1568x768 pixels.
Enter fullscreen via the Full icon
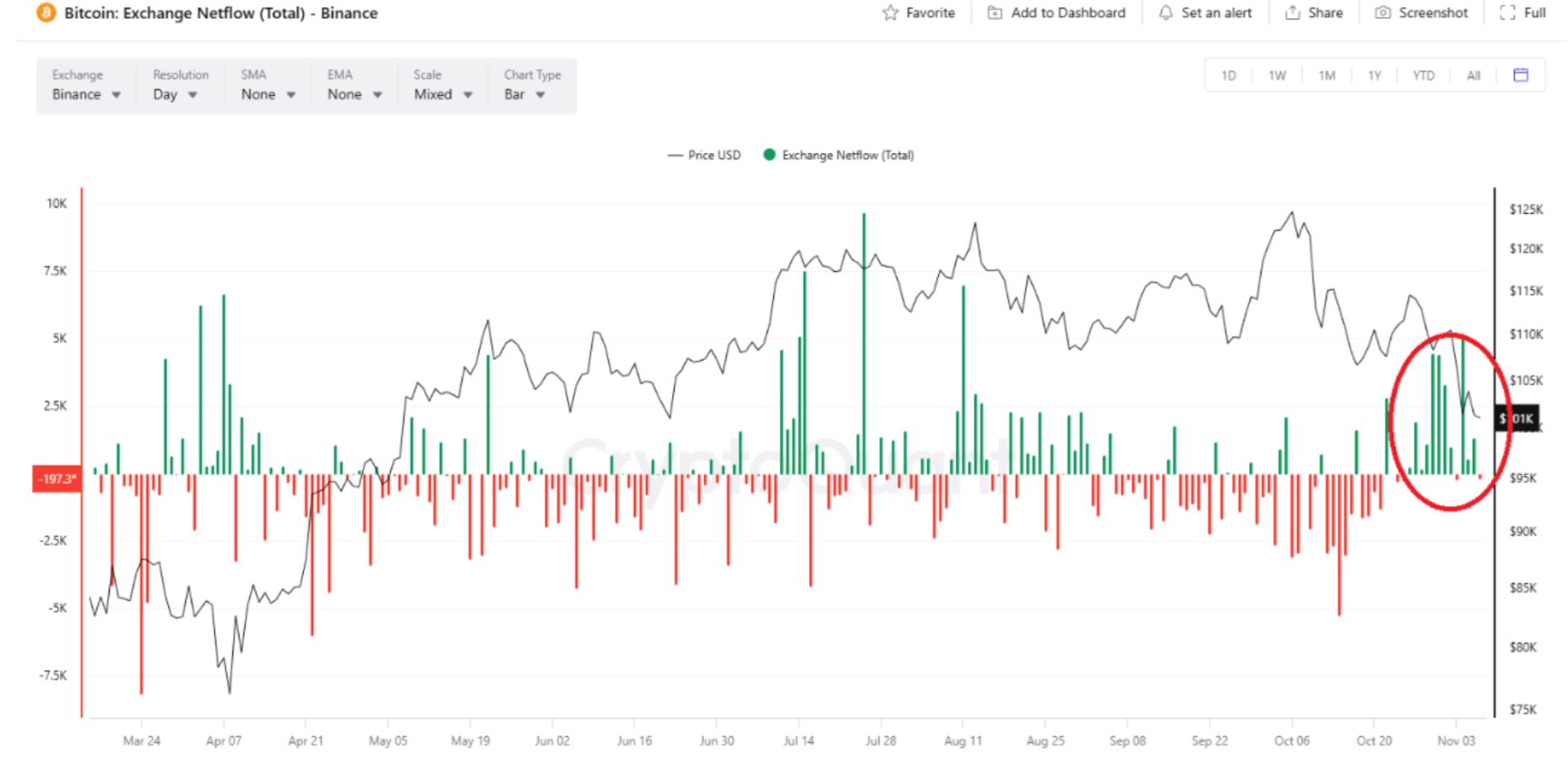[1506, 13]
